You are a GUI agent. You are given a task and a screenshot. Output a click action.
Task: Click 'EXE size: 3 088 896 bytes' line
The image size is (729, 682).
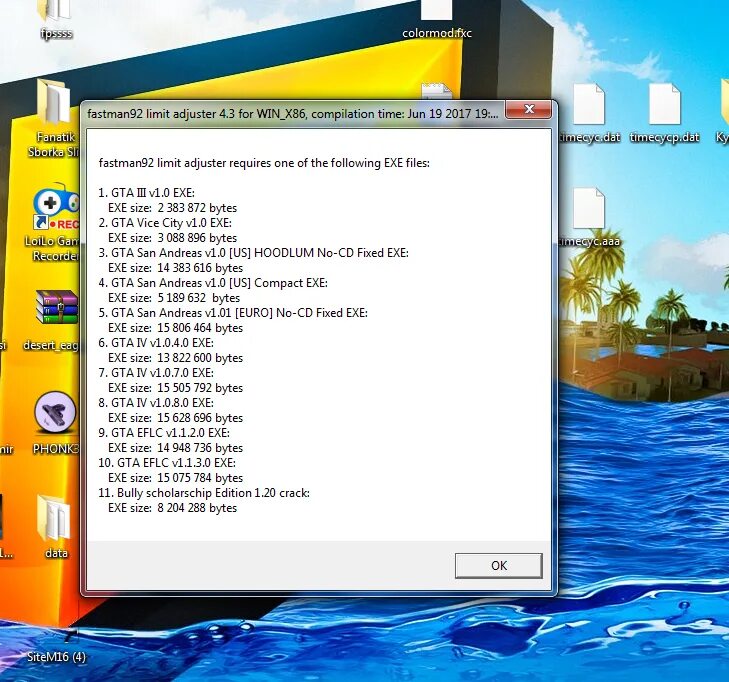(x=172, y=238)
